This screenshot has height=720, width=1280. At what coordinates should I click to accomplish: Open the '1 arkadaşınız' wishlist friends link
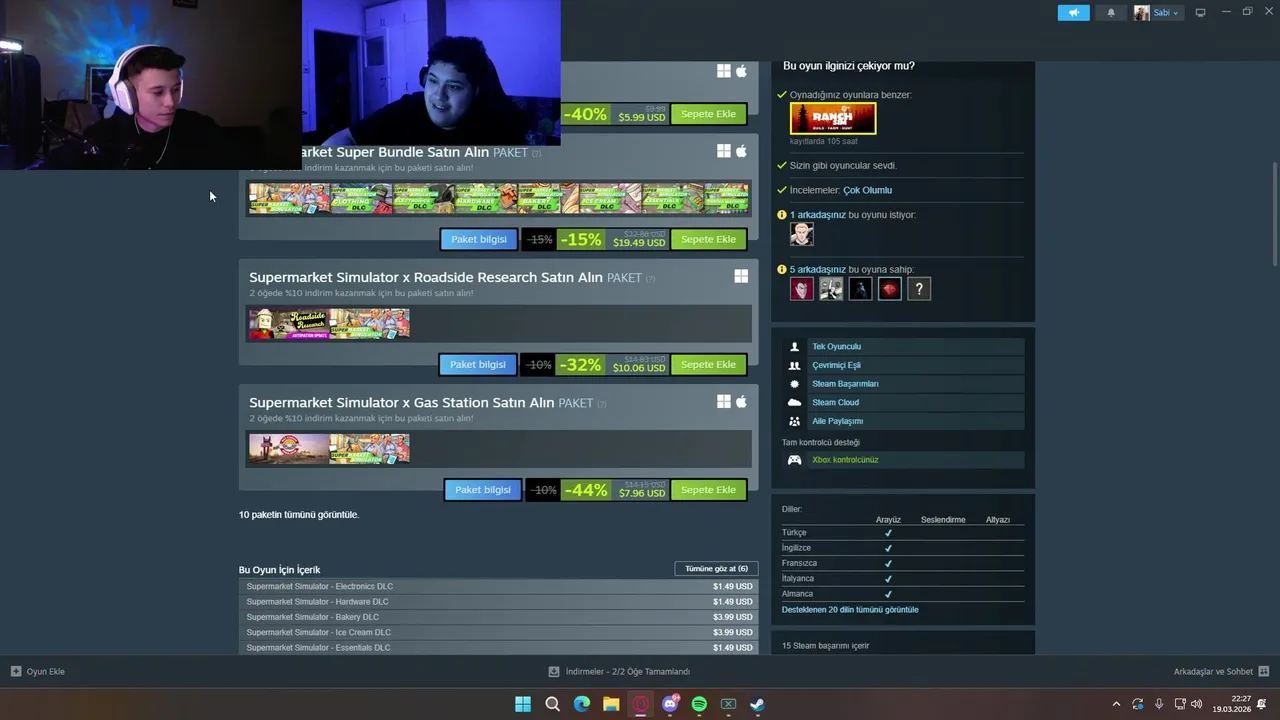point(817,215)
